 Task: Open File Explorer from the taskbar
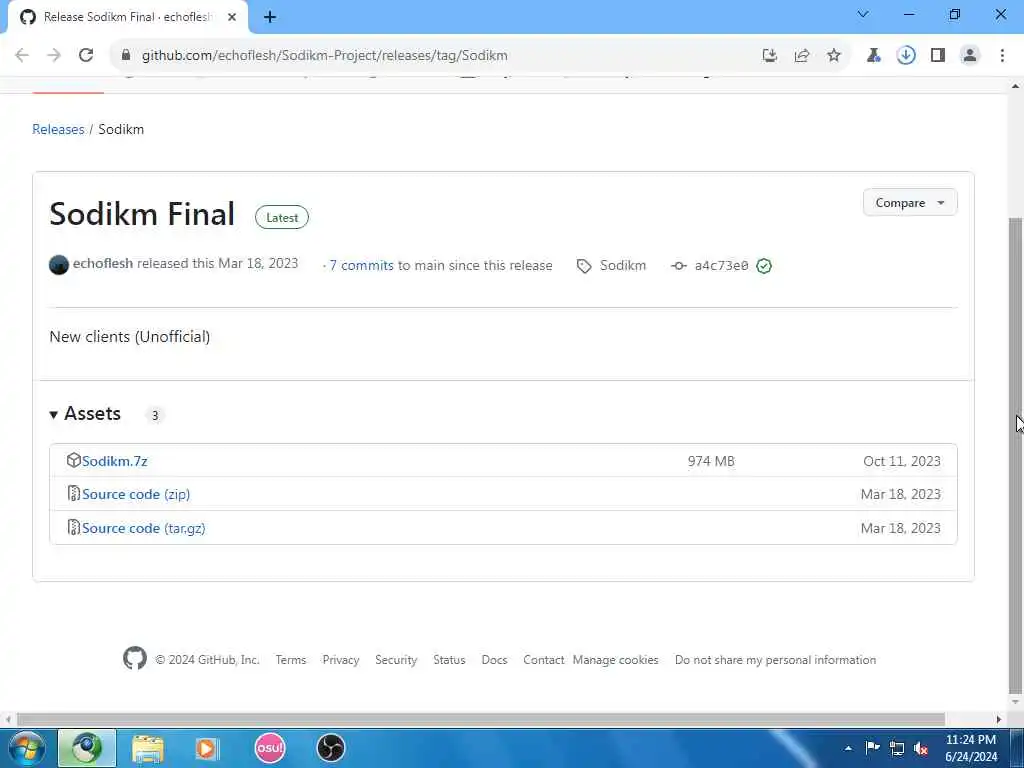[148, 748]
